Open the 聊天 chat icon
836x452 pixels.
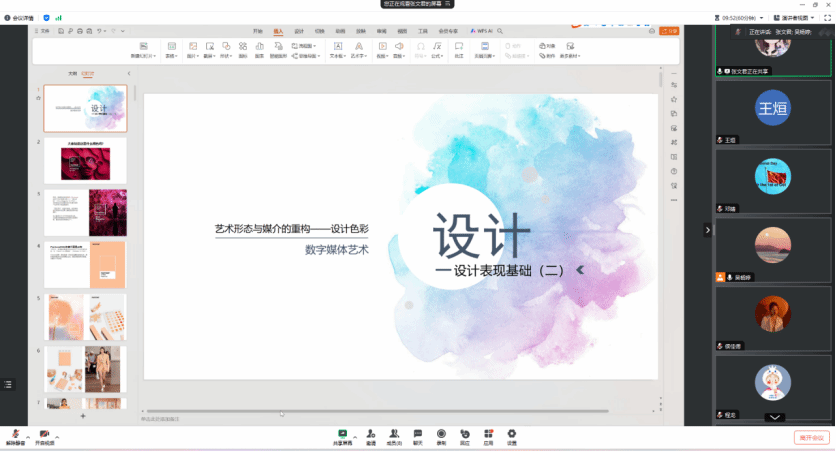[417, 436]
